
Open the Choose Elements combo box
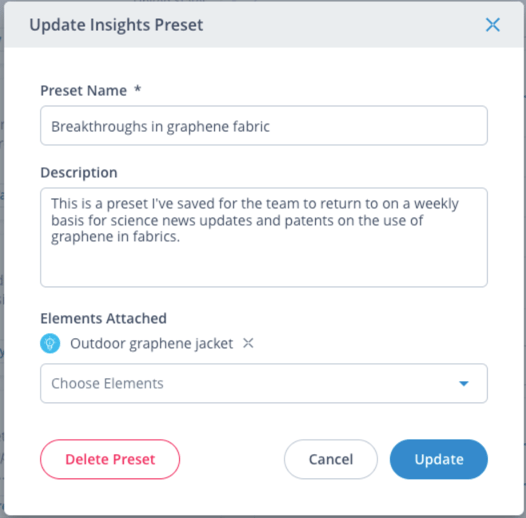point(264,383)
